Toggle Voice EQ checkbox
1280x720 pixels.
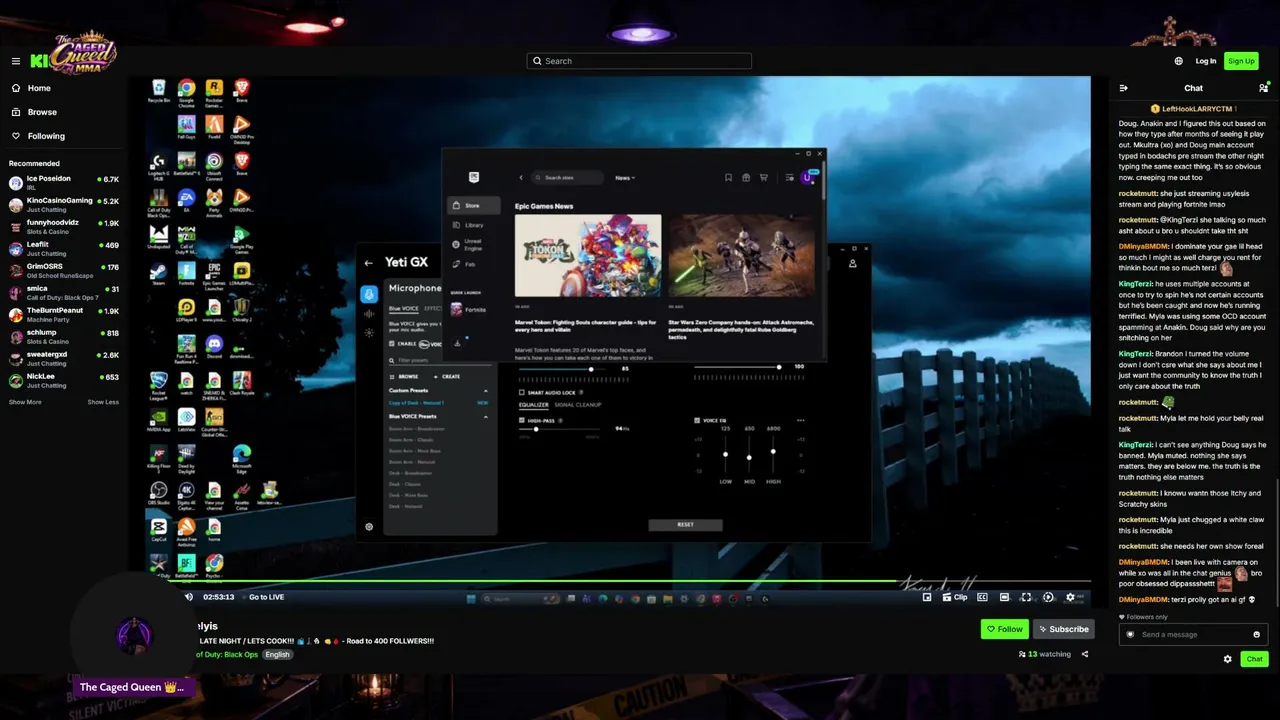coord(697,420)
